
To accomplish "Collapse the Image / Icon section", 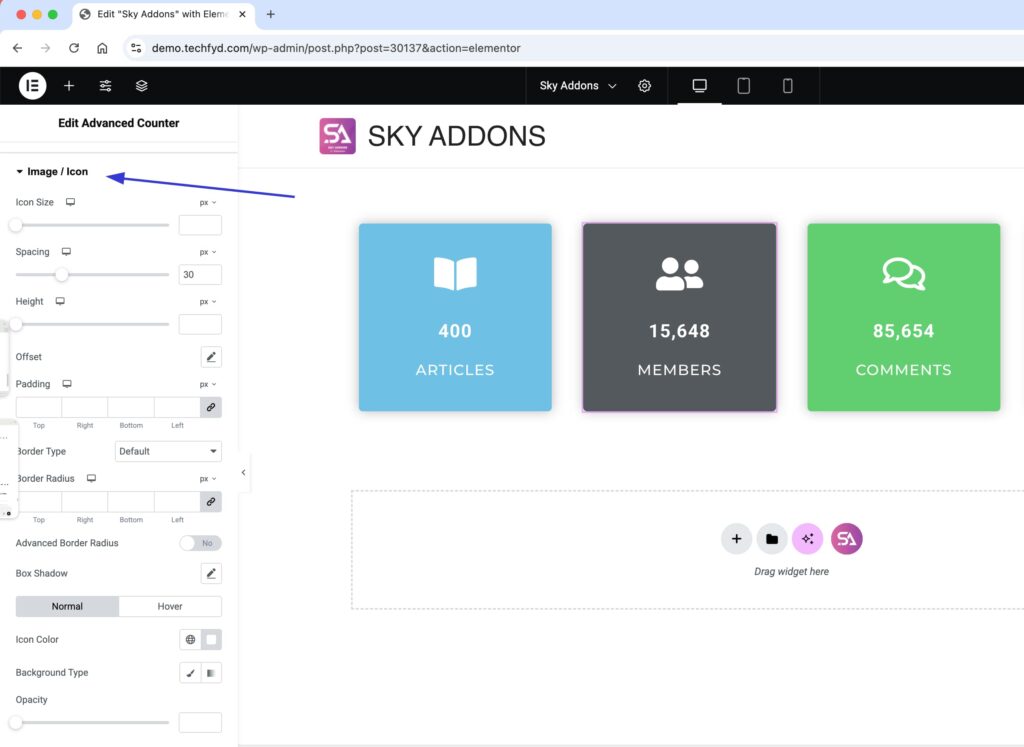I will (52, 172).
